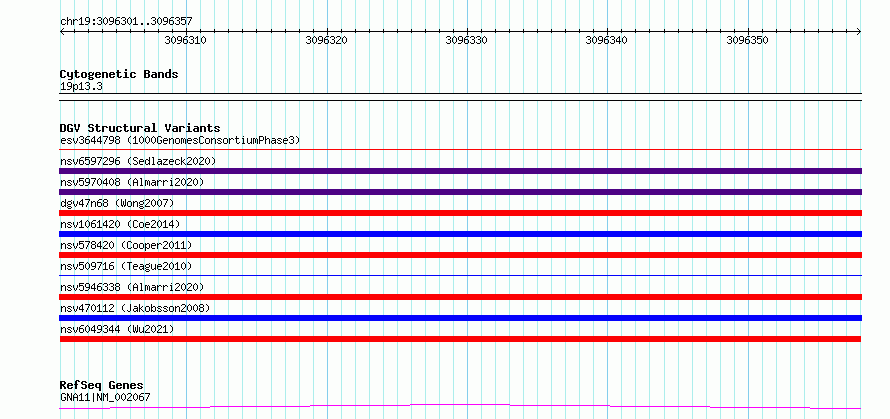Screen dimensions: 890x419
Task: Open the DGV Structural Variants track title
Action: pos(140,128)
